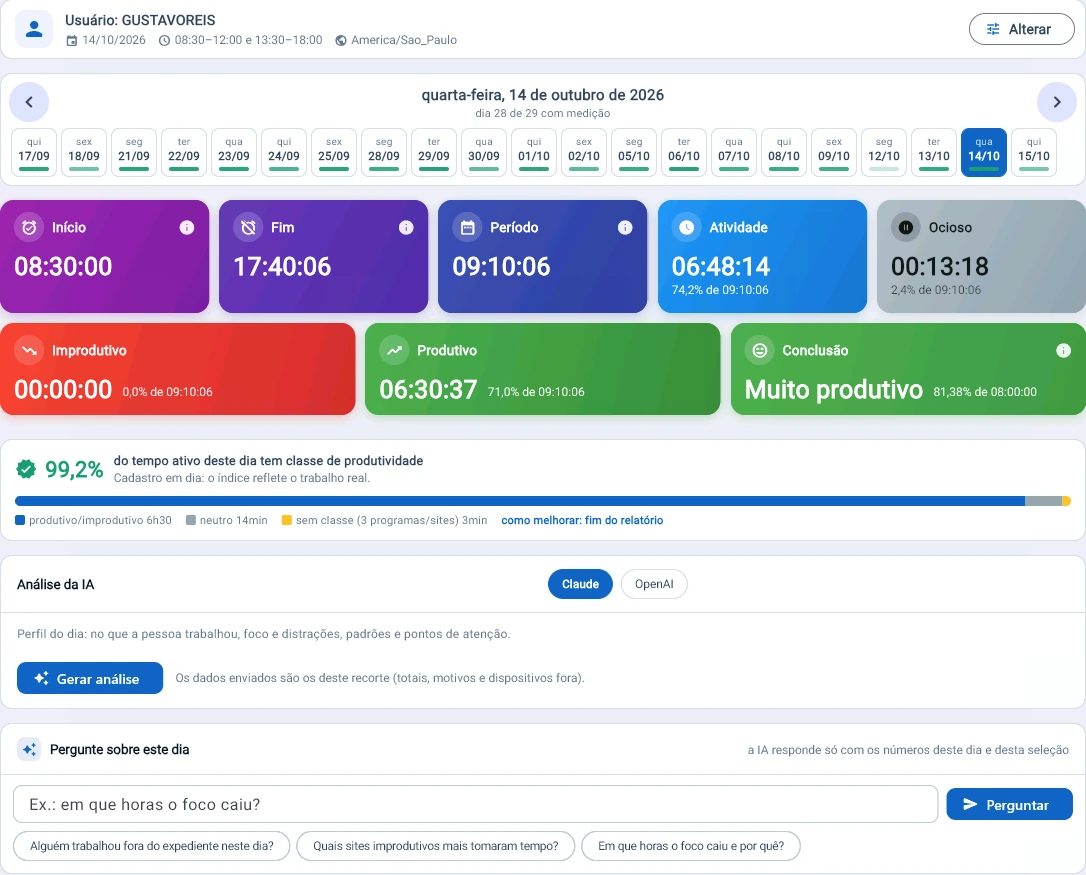This screenshot has height=875, width=1086.
Task: Select Claude as the AI analysis provider
Action: click(x=580, y=584)
